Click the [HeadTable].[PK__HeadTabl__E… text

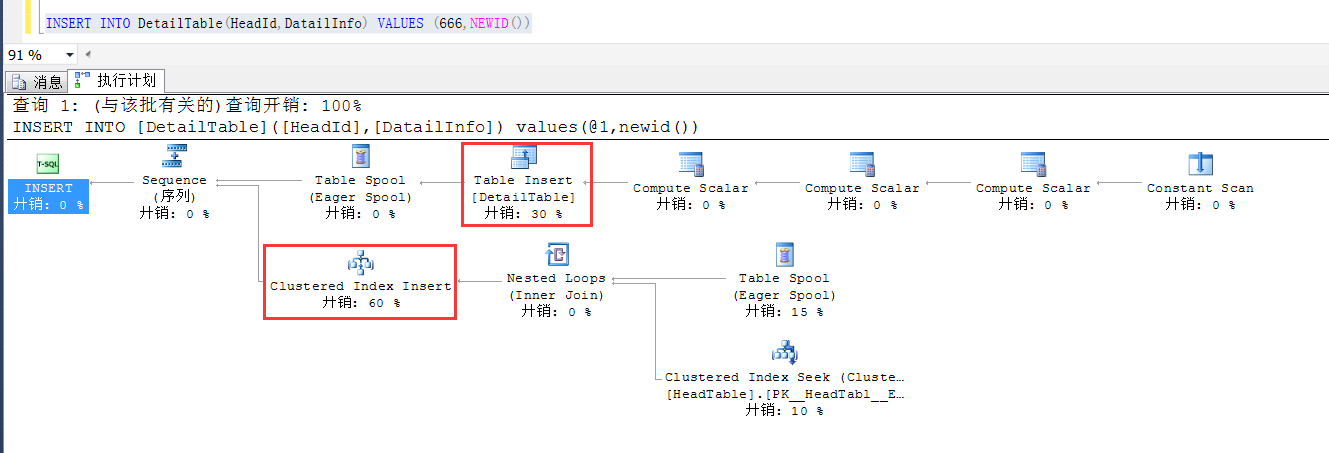click(784, 393)
